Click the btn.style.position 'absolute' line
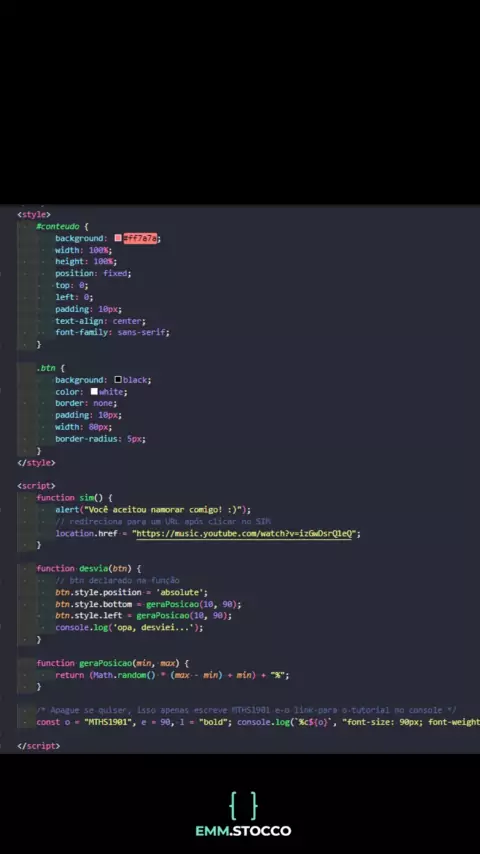Viewport: 480px width, 854px height. click(x=131, y=593)
